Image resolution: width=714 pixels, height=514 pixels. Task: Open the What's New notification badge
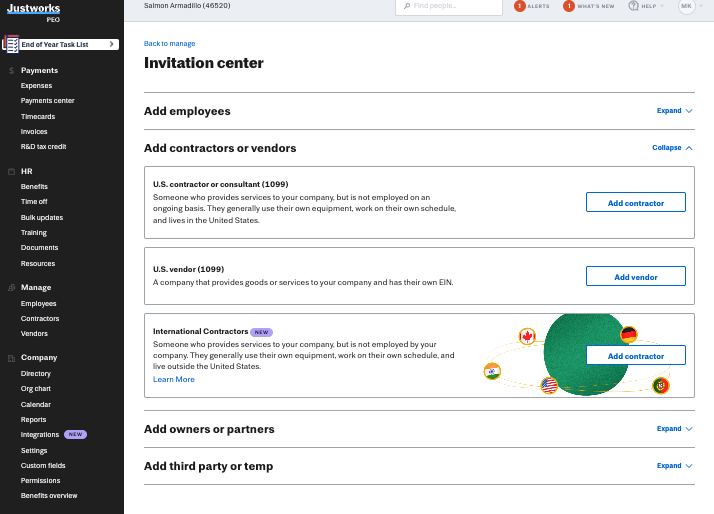[569, 6]
